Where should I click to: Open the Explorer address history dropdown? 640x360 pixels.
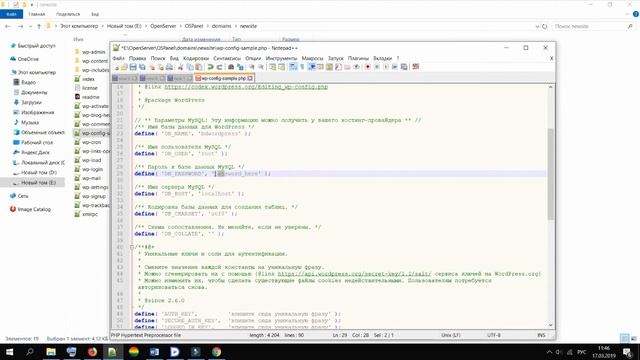537,26
